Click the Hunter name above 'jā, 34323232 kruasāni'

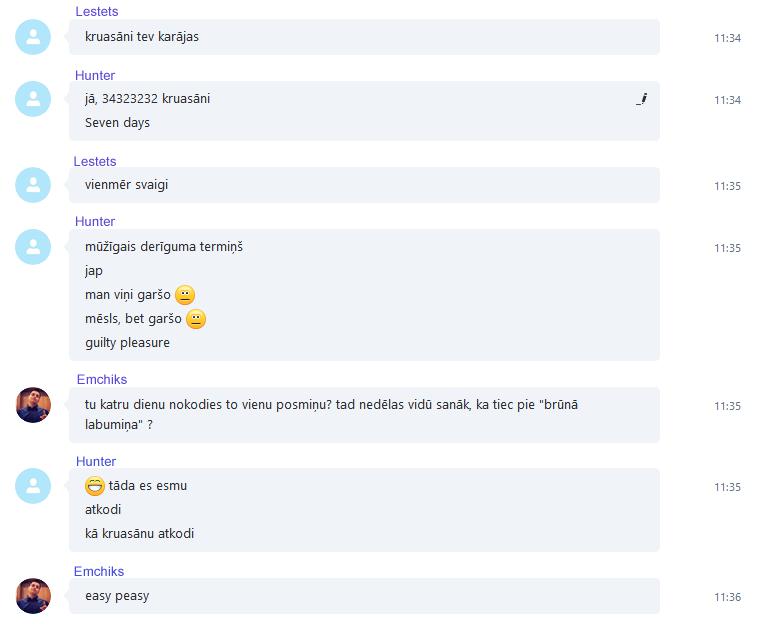95,75
